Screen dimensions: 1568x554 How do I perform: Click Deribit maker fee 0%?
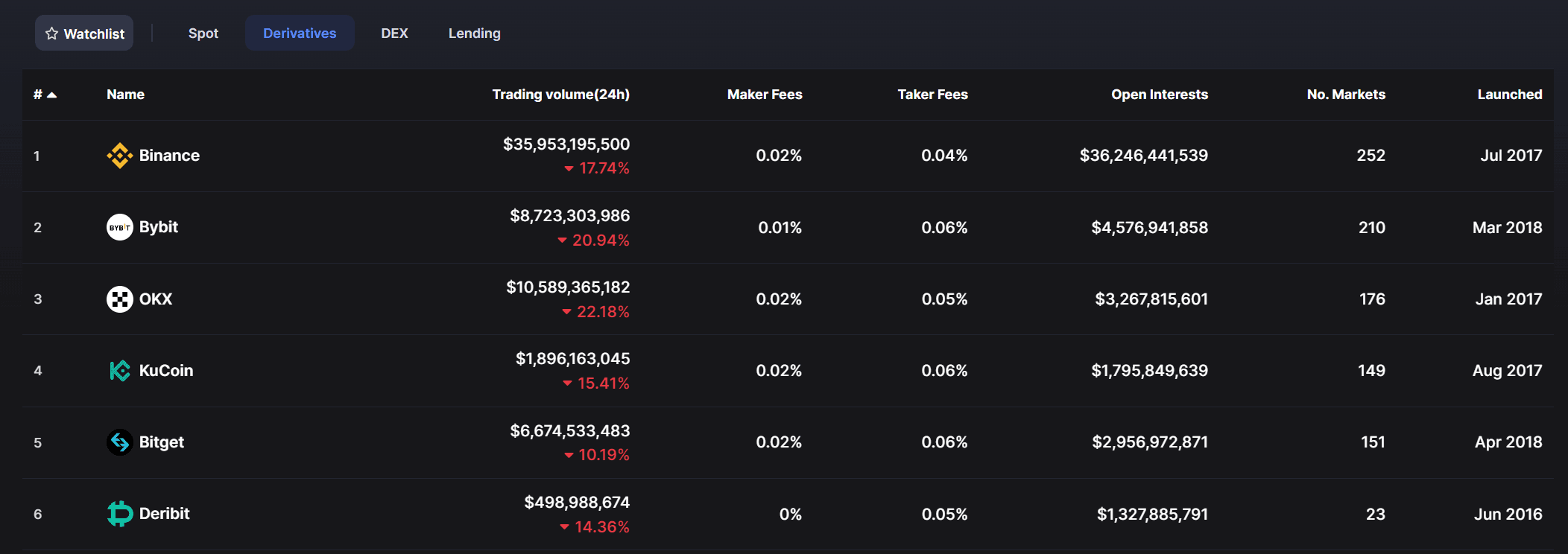(791, 515)
